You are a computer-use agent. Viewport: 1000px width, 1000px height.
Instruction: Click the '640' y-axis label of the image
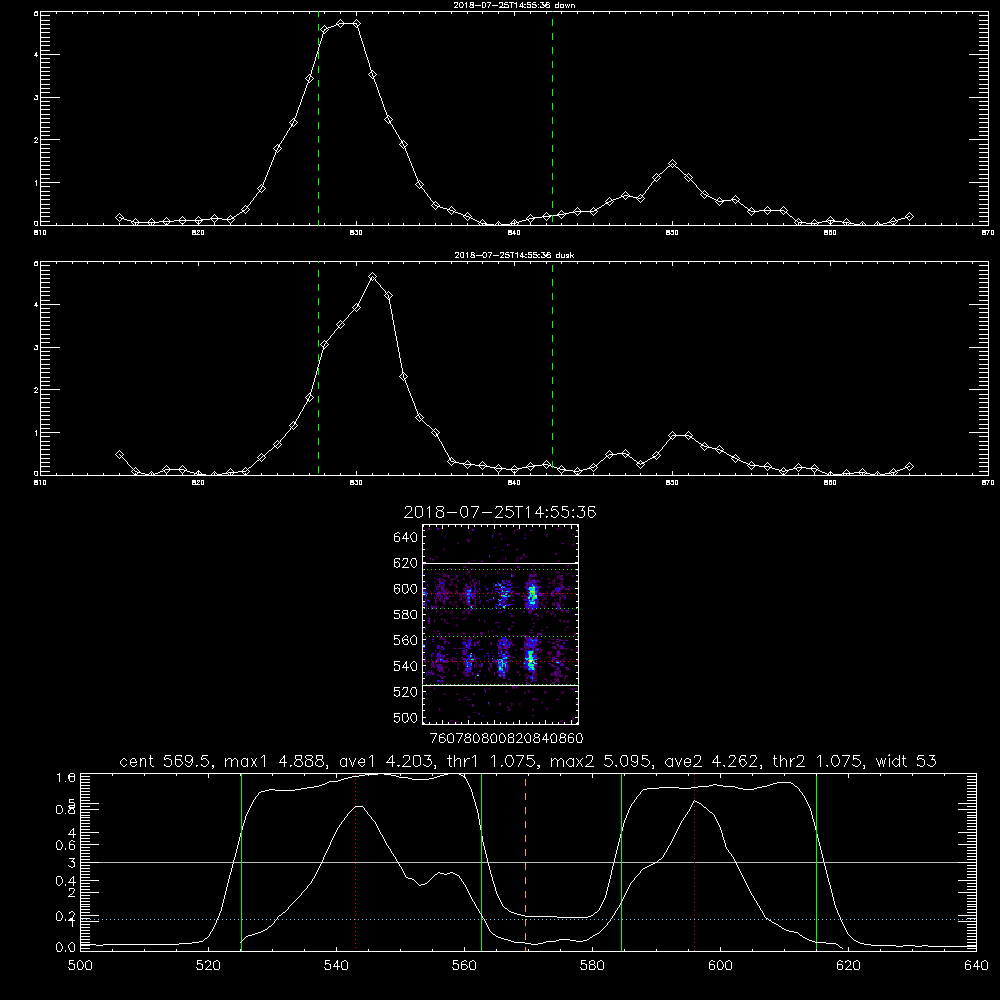(406, 538)
